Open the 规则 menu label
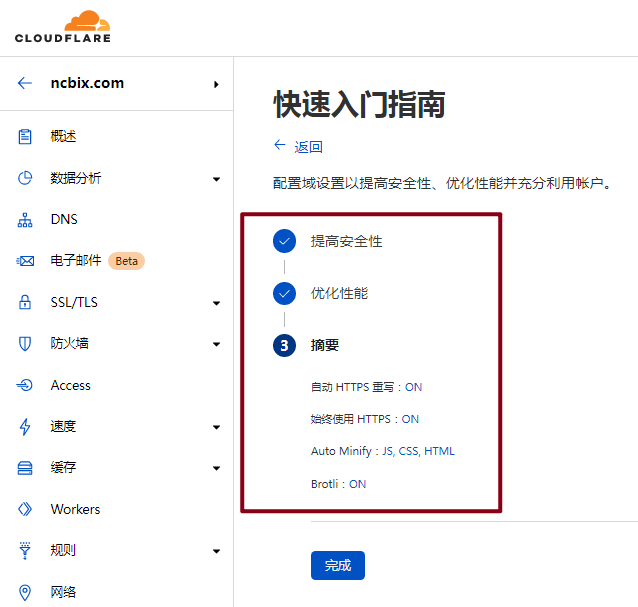 [x=63, y=550]
